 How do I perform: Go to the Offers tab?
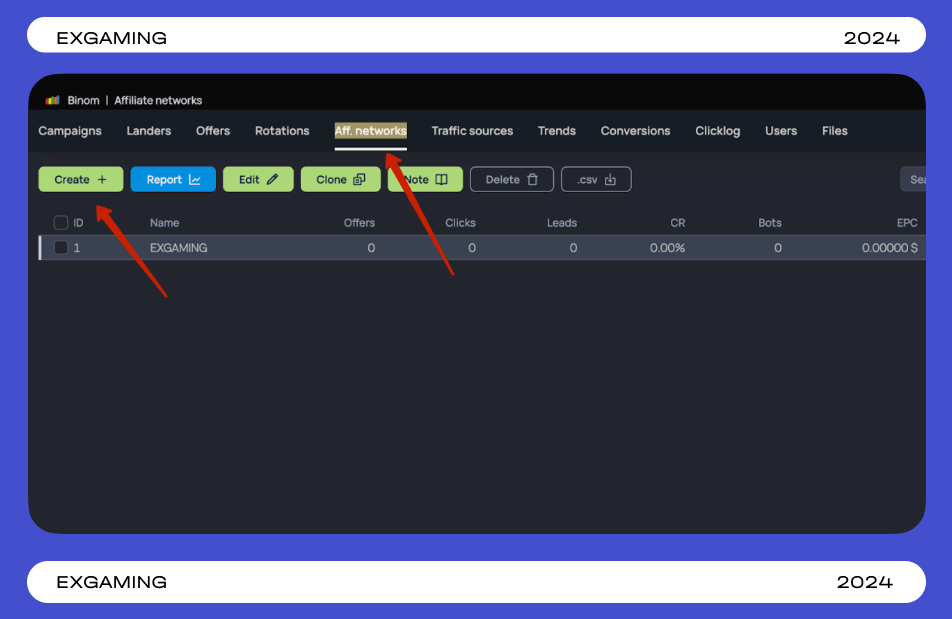213,131
